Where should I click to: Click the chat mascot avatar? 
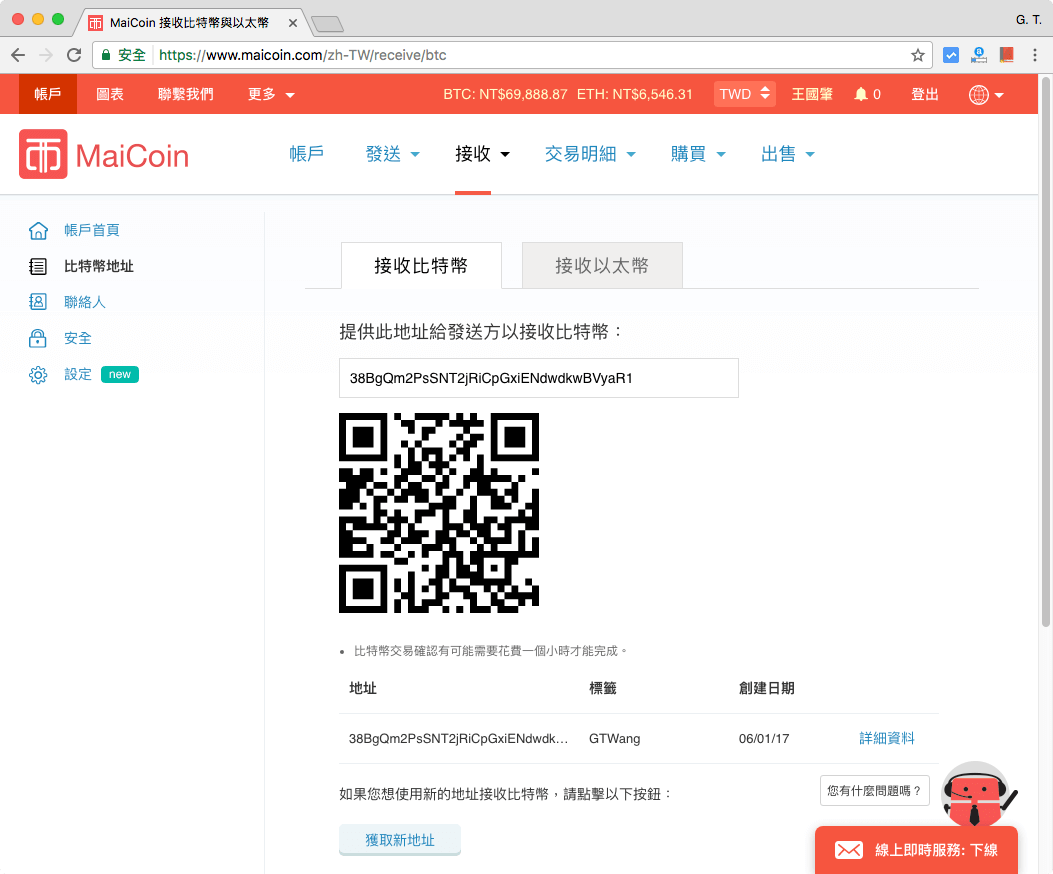[973, 795]
